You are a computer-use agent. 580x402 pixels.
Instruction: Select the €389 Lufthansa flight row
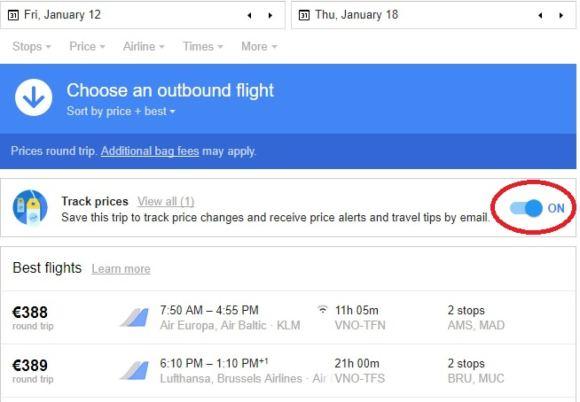pyautogui.click(x=290, y=371)
